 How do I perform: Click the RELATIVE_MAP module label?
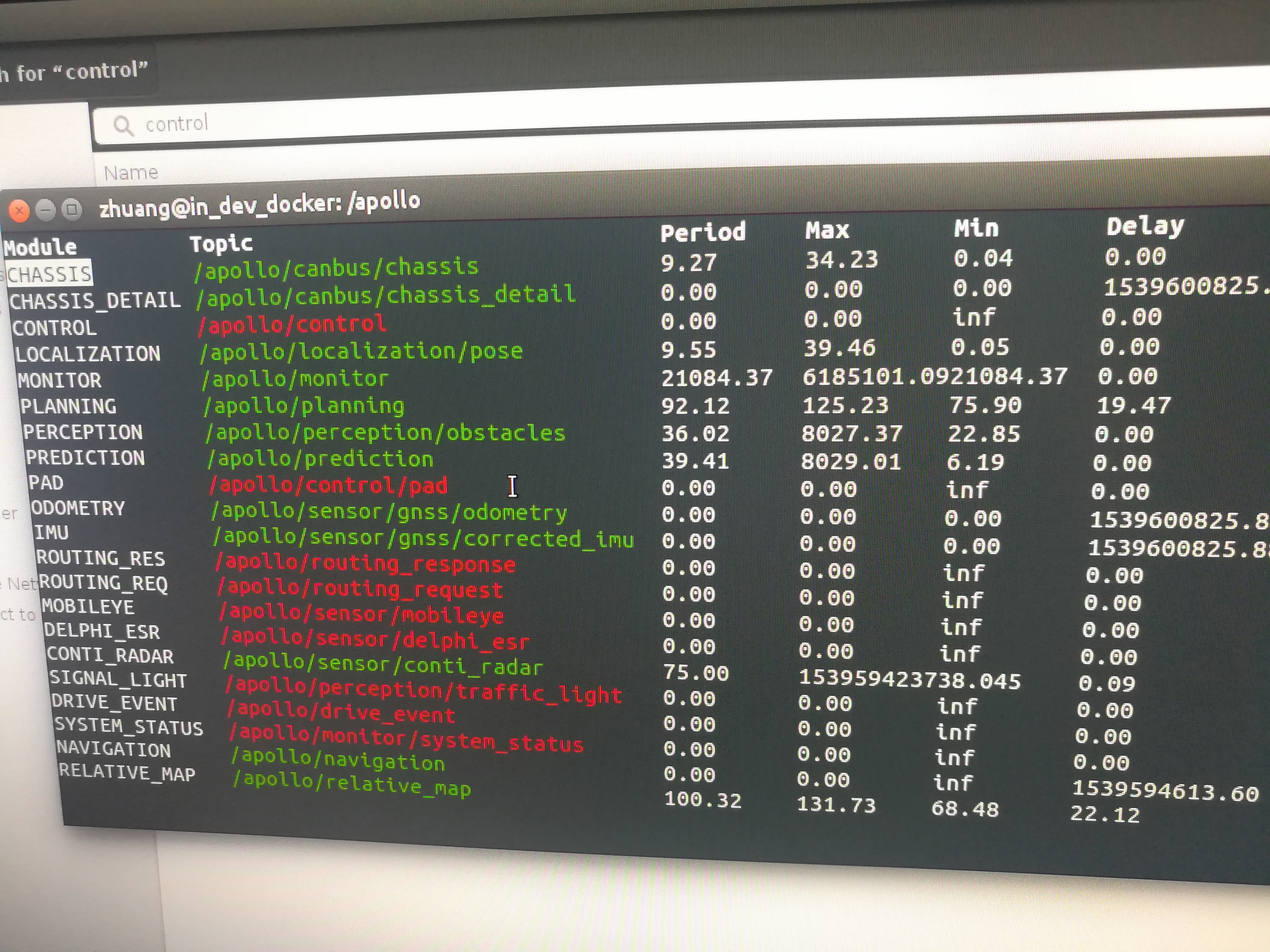click(127, 773)
